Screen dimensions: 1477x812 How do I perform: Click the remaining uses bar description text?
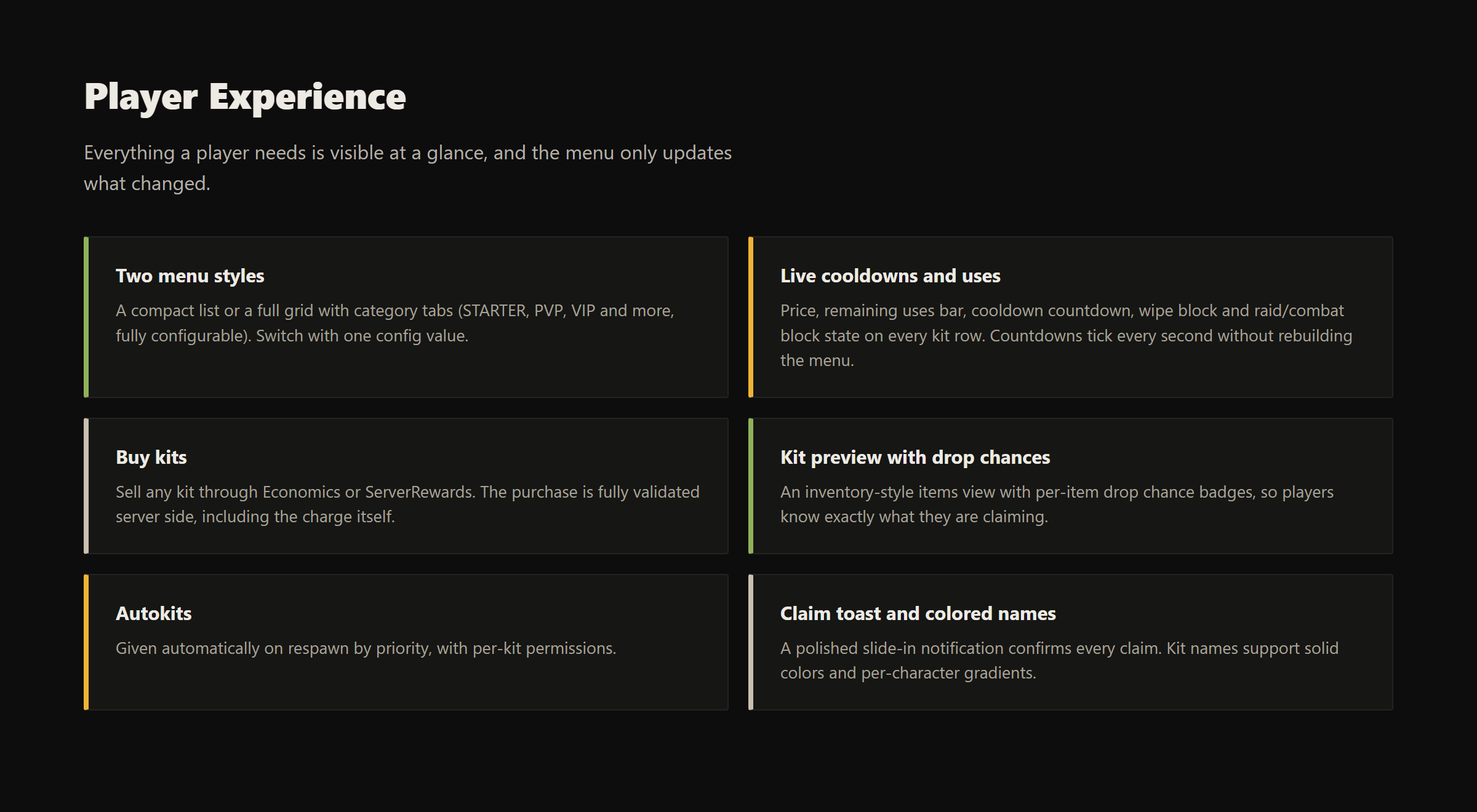[x=1067, y=336]
